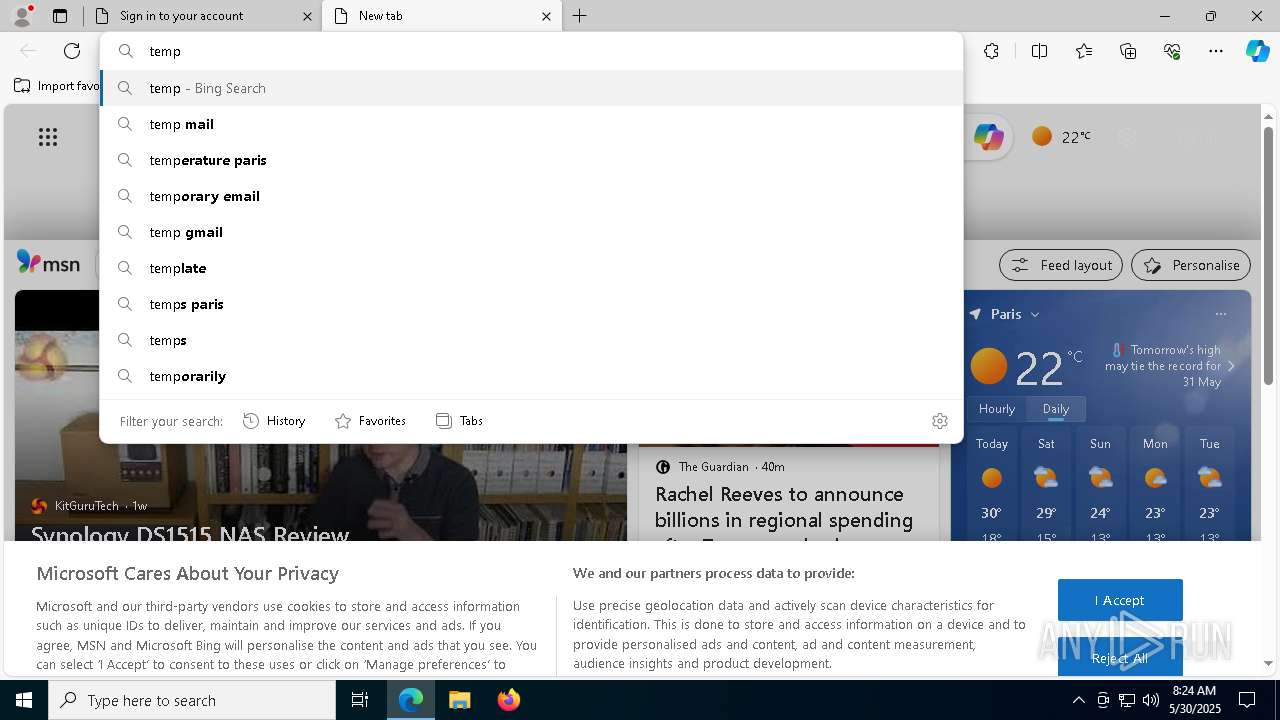The width and height of the screenshot is (1280, 720).
Task: Click the taskbar search box
Action: pyautogui.click(x=192, y=700)
